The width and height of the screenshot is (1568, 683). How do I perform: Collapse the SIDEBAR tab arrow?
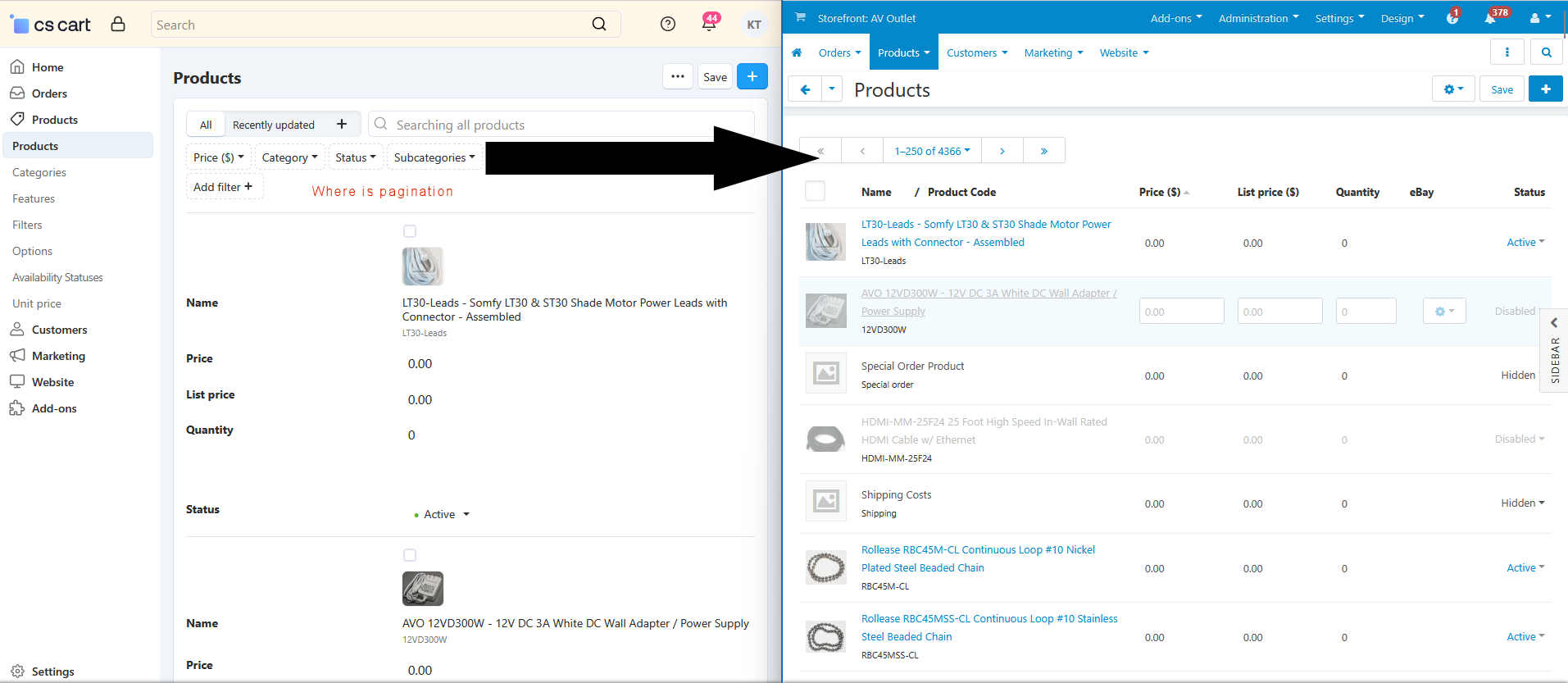[x=1554, y=322]
